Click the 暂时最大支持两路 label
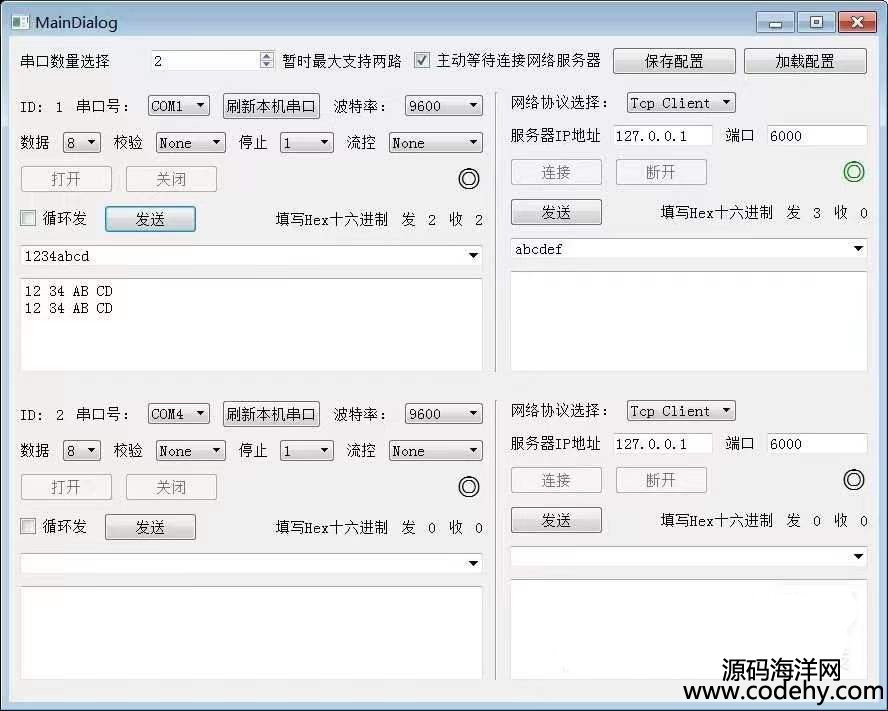888x711 pixels. 342,61
